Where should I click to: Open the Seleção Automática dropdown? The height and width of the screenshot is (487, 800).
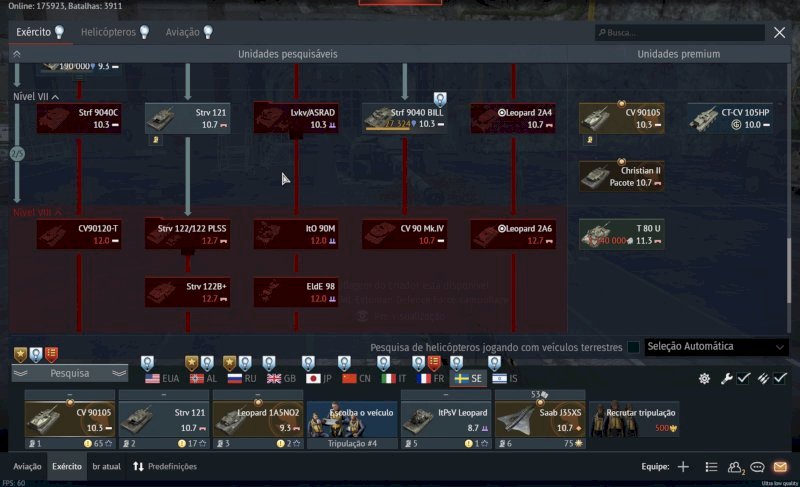click(716, 347)
